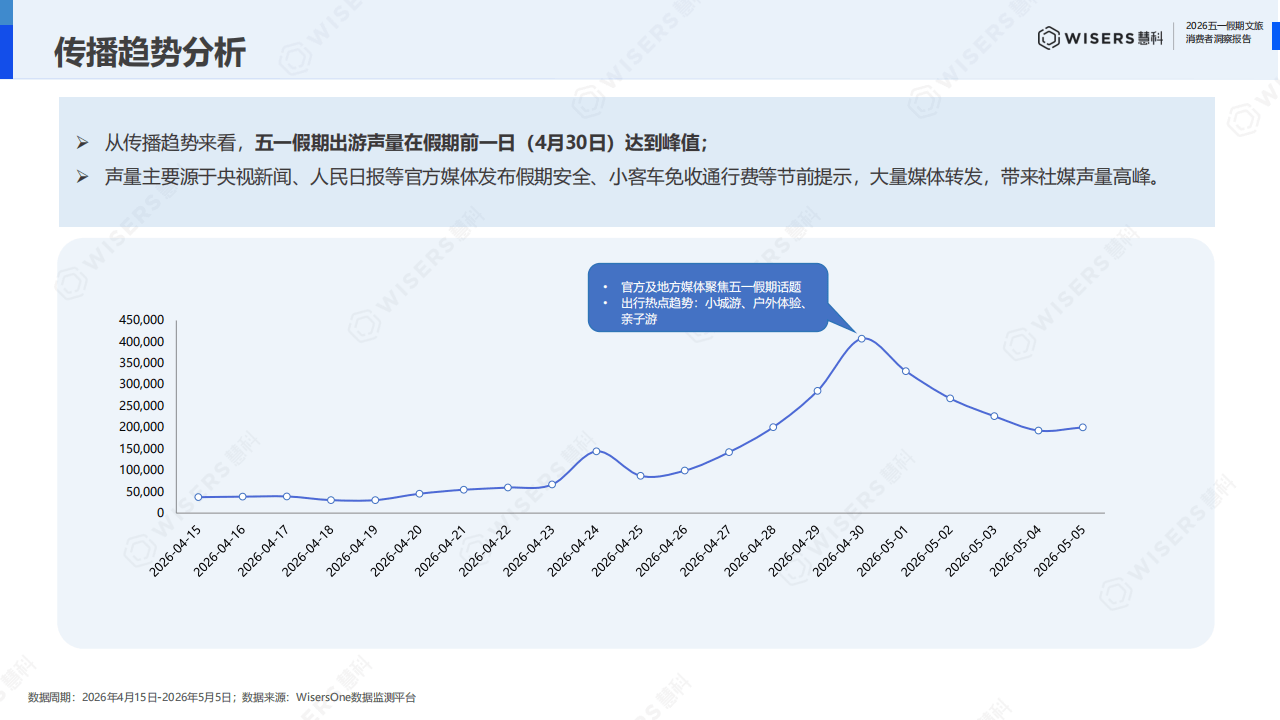Click the x-axis date 2026-05-03
The height and width of the screenshot is (720, 1280).
pos(971,550)
